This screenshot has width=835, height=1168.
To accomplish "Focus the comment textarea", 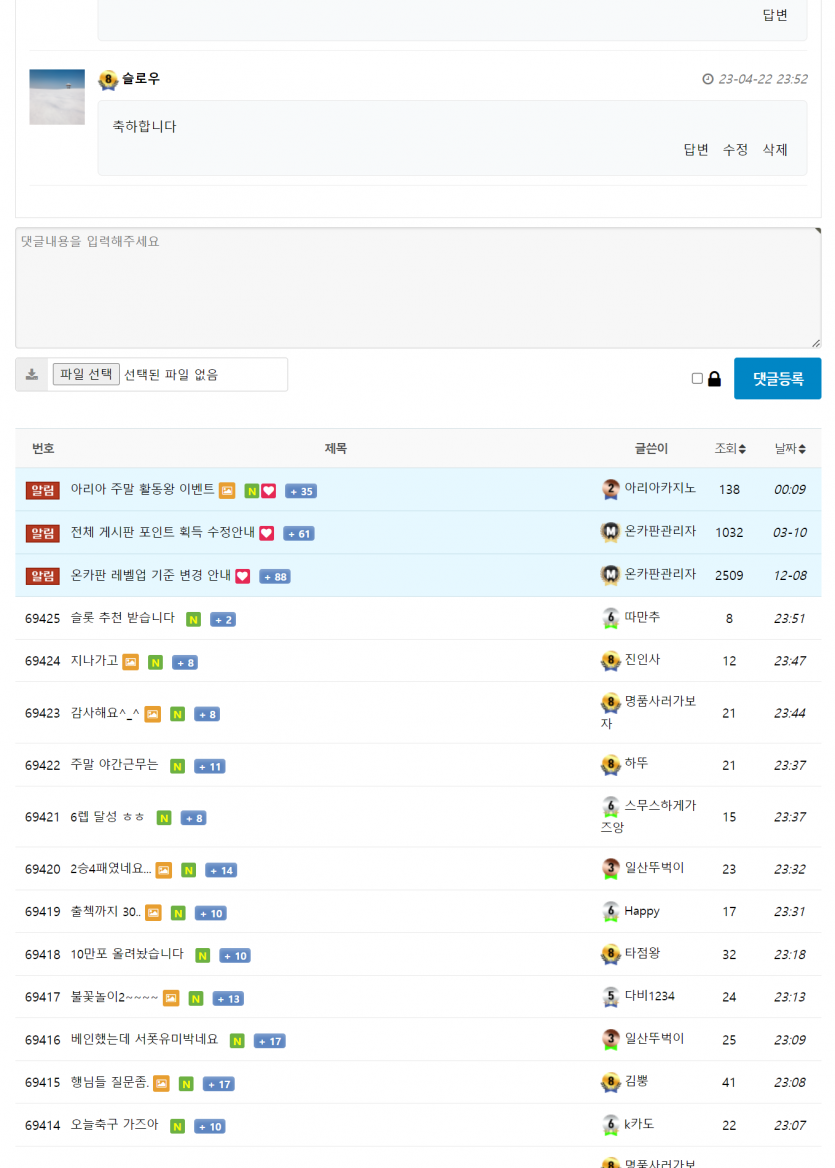I will click(418, 288).
